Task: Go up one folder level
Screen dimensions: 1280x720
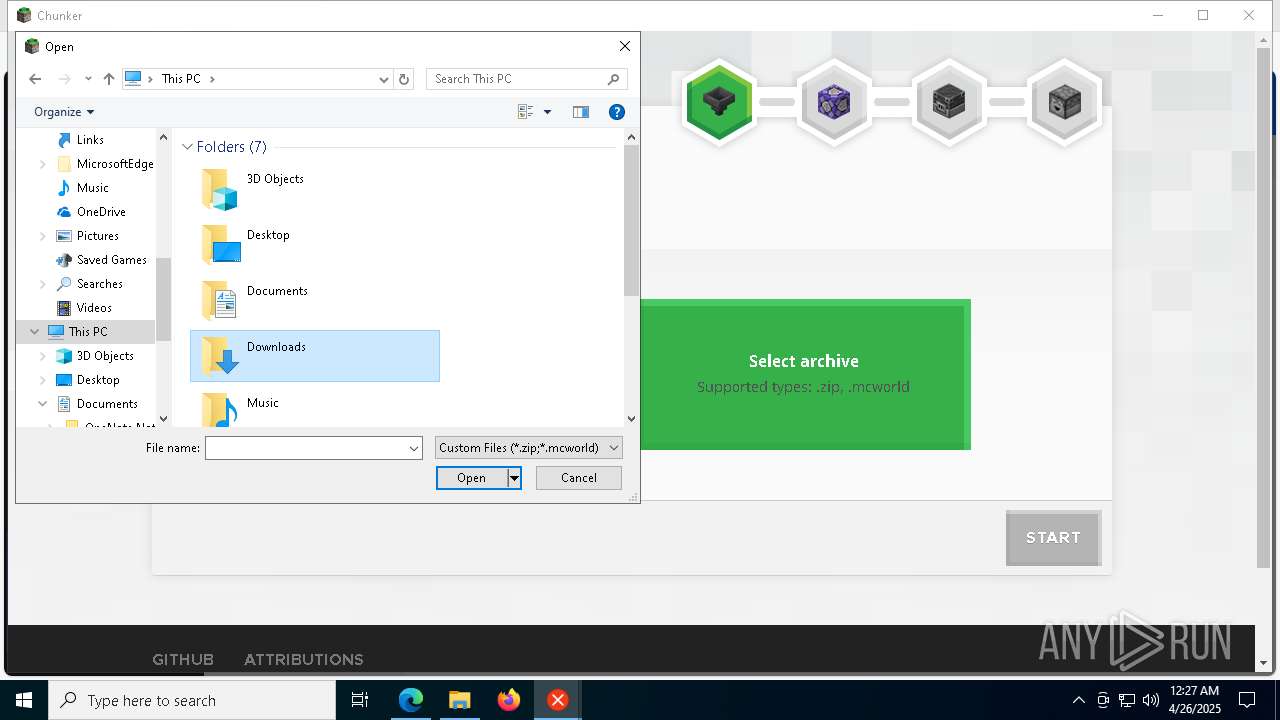Action: pos(109,79)
